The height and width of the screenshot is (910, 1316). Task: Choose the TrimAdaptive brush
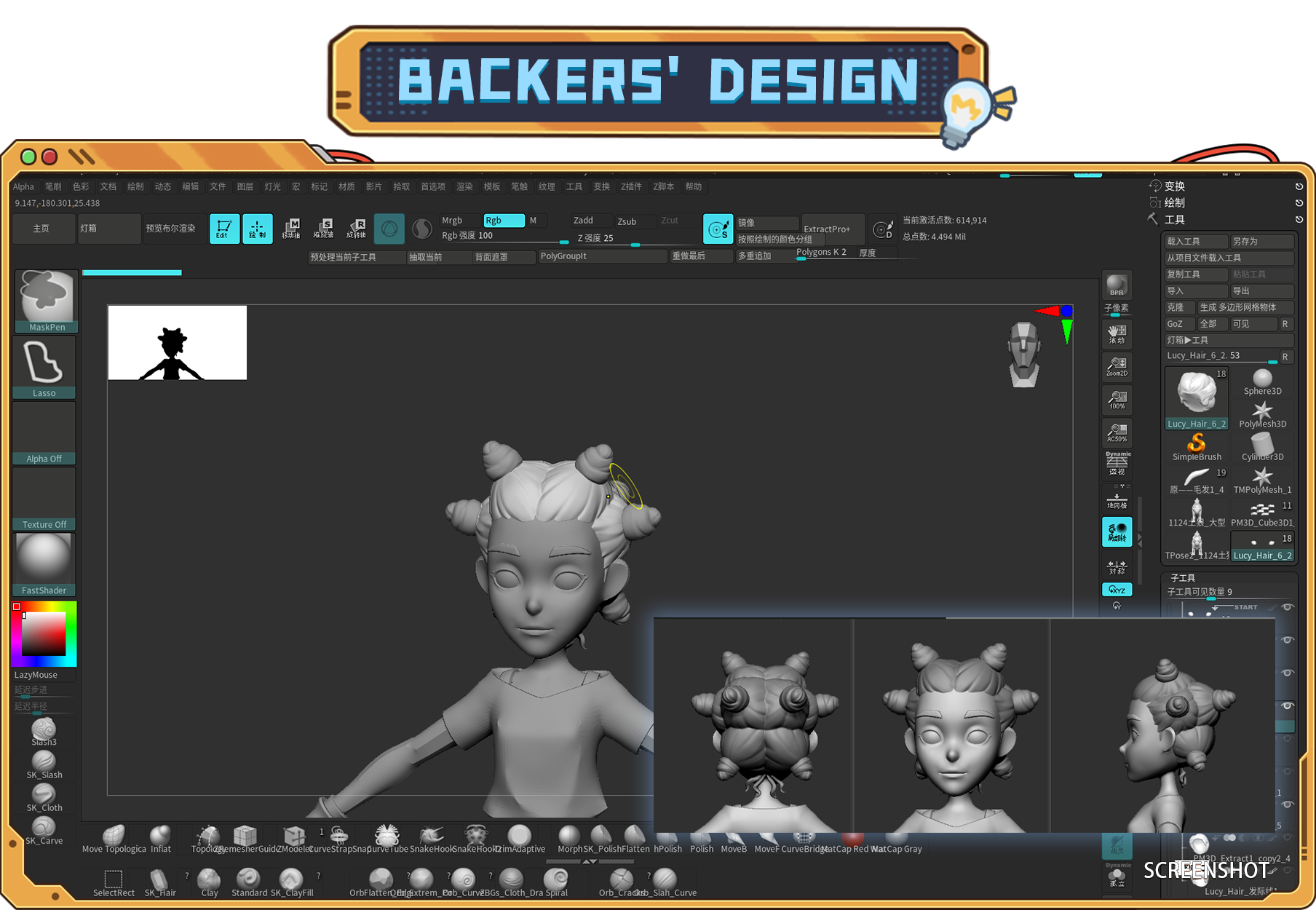520,839
